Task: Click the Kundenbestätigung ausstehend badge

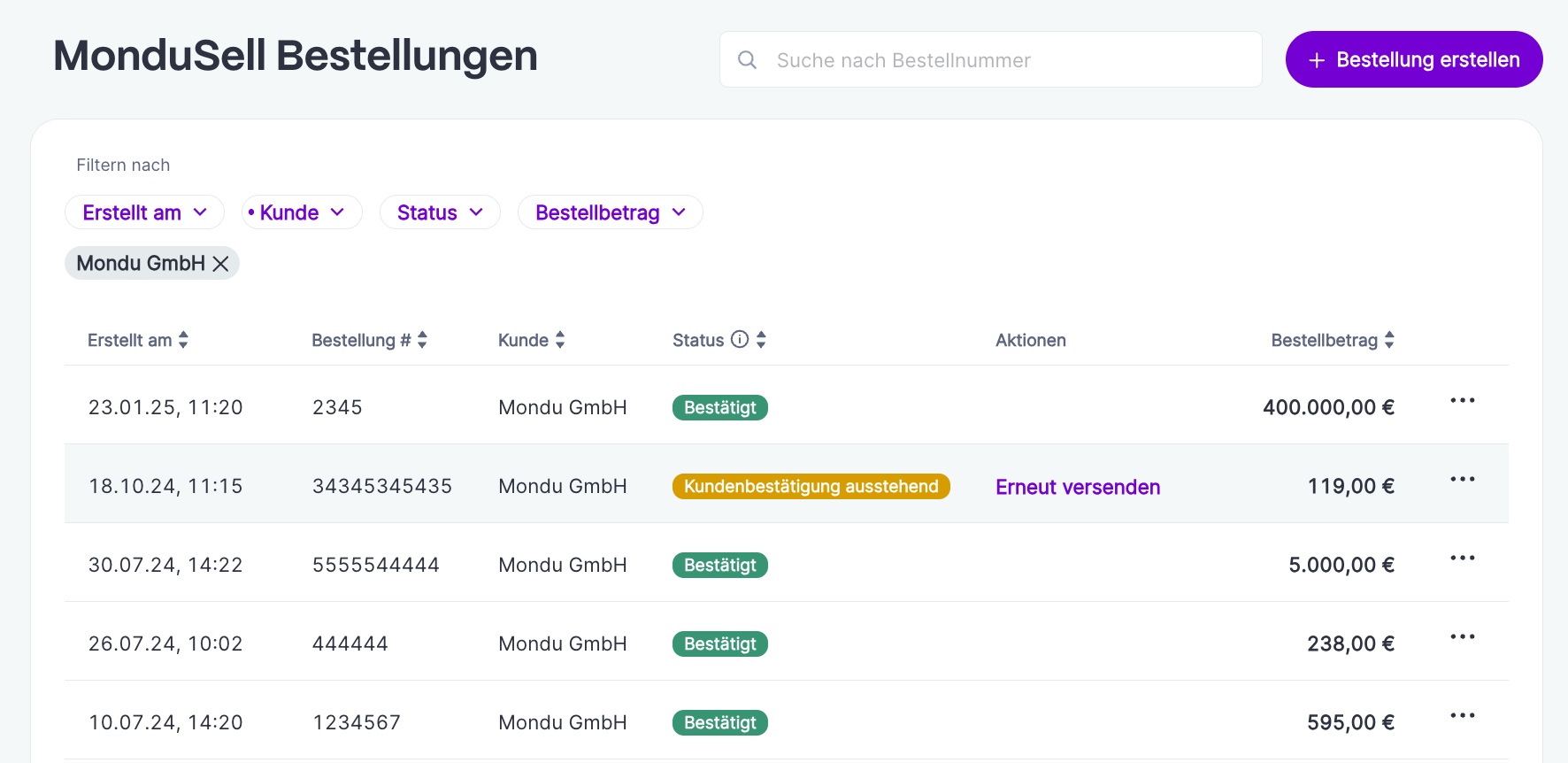Action: (x=811, y=487)
